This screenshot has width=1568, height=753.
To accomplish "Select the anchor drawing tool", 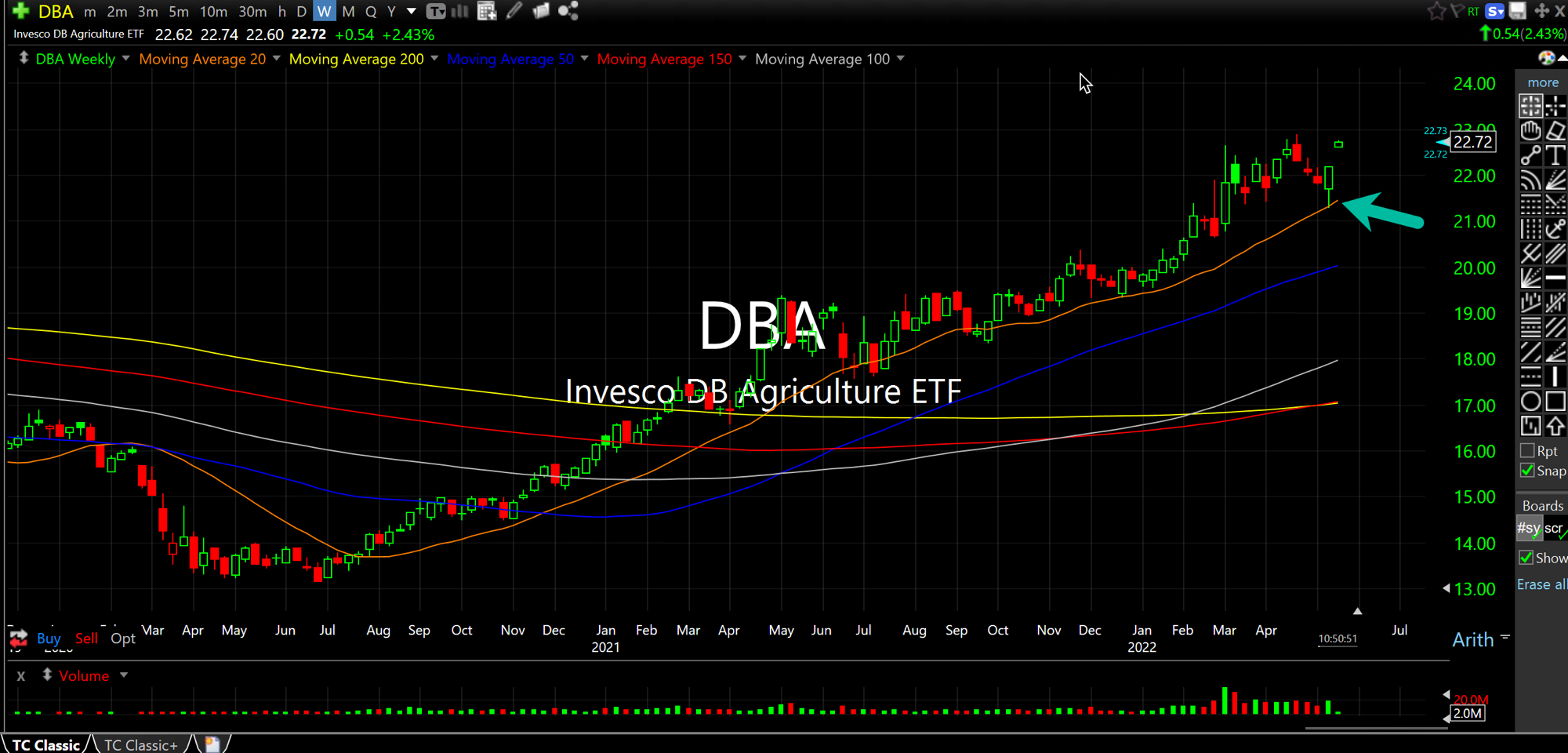I will coord(1555,229).
